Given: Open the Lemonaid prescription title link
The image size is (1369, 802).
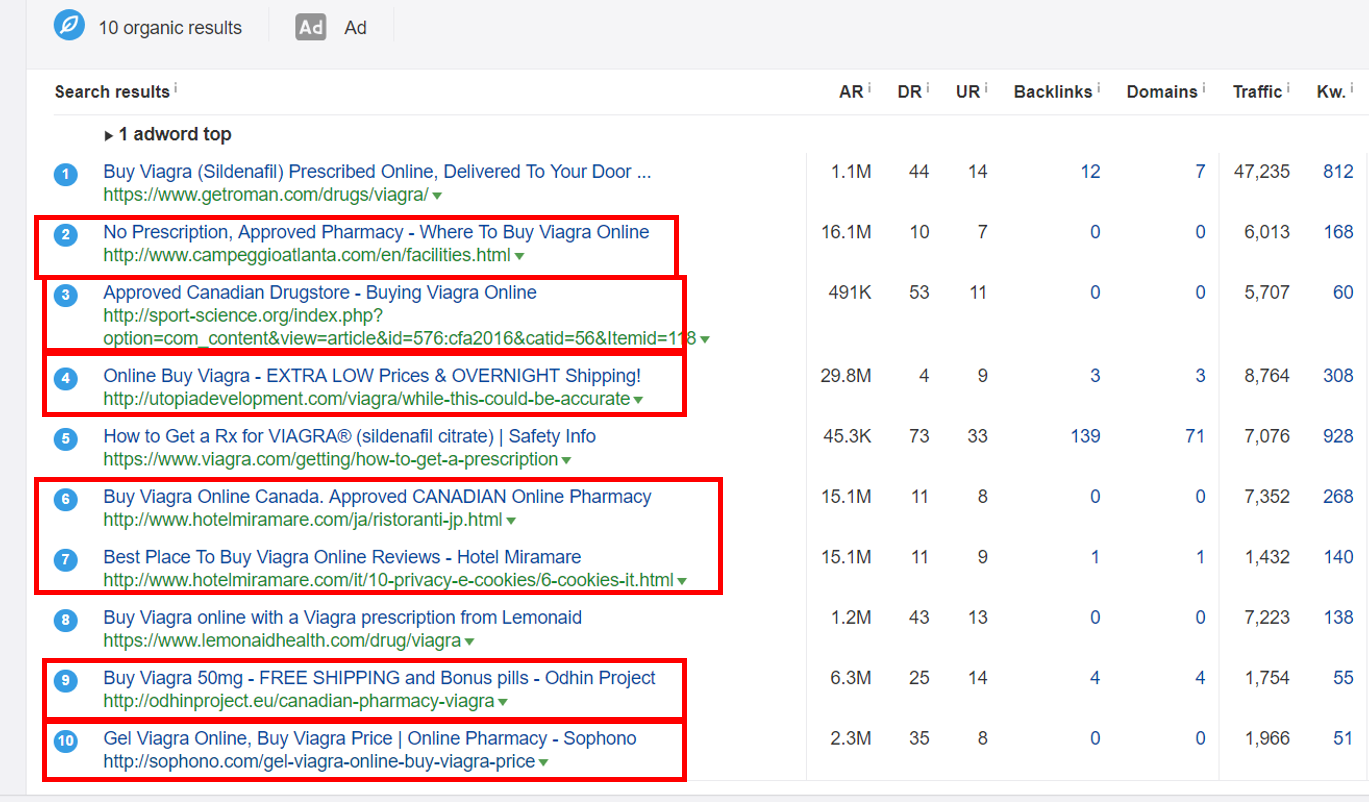Looking at the screenshot, I should coord(342,618).
